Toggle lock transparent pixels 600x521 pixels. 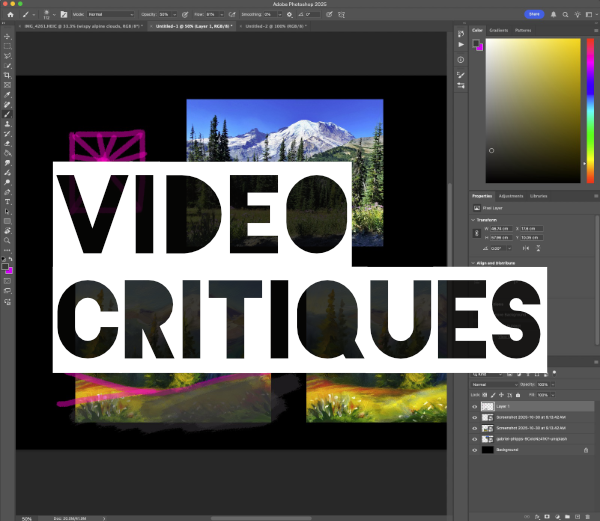tap(485, 395)
